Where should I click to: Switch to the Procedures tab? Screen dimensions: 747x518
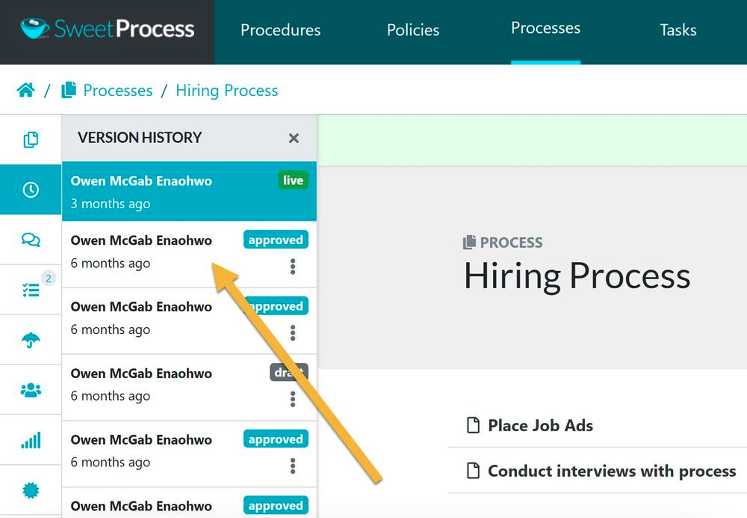[280, 30]
